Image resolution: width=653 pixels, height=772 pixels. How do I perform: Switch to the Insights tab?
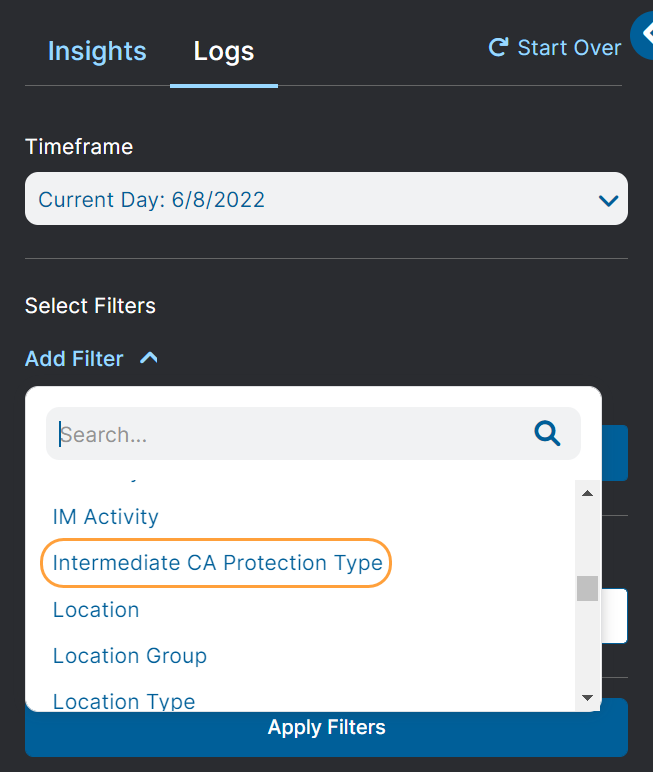click(x=97, y=51)
